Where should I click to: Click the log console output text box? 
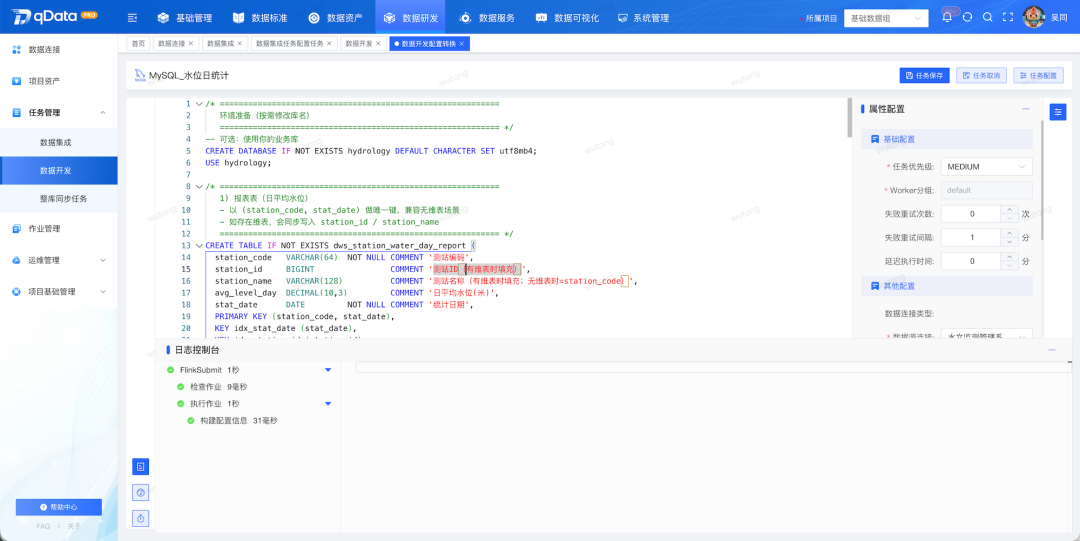714,367
